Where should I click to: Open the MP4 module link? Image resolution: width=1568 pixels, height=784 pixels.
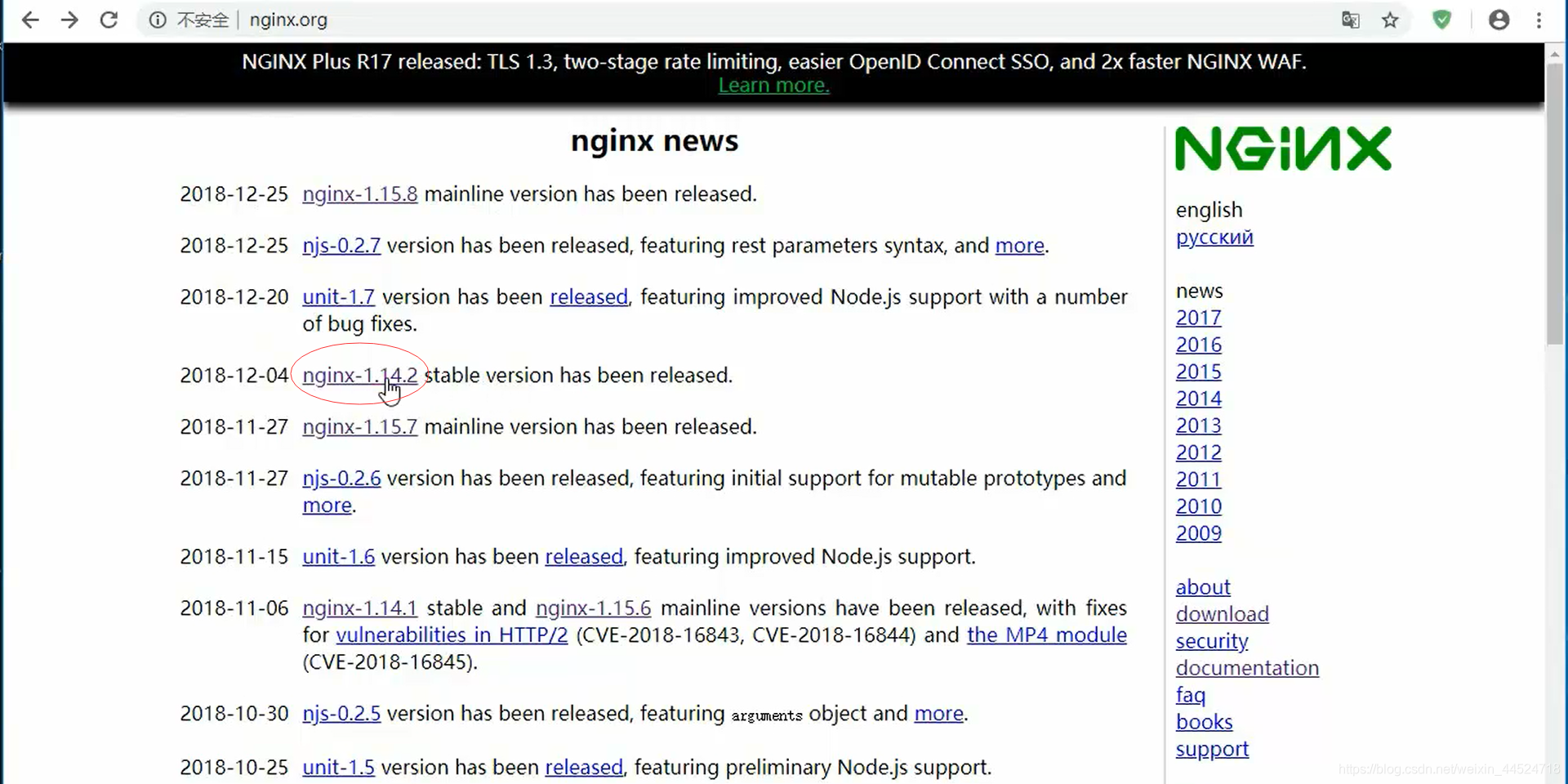tap(1047, 635)
